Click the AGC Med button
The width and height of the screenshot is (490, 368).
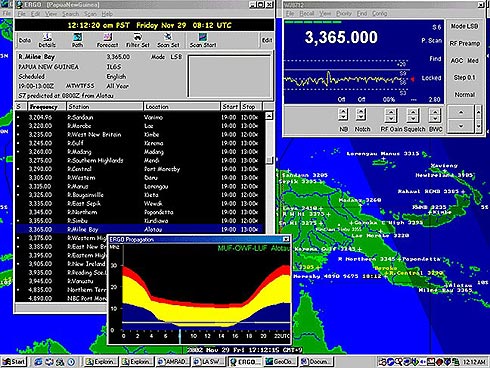(464, 61)
